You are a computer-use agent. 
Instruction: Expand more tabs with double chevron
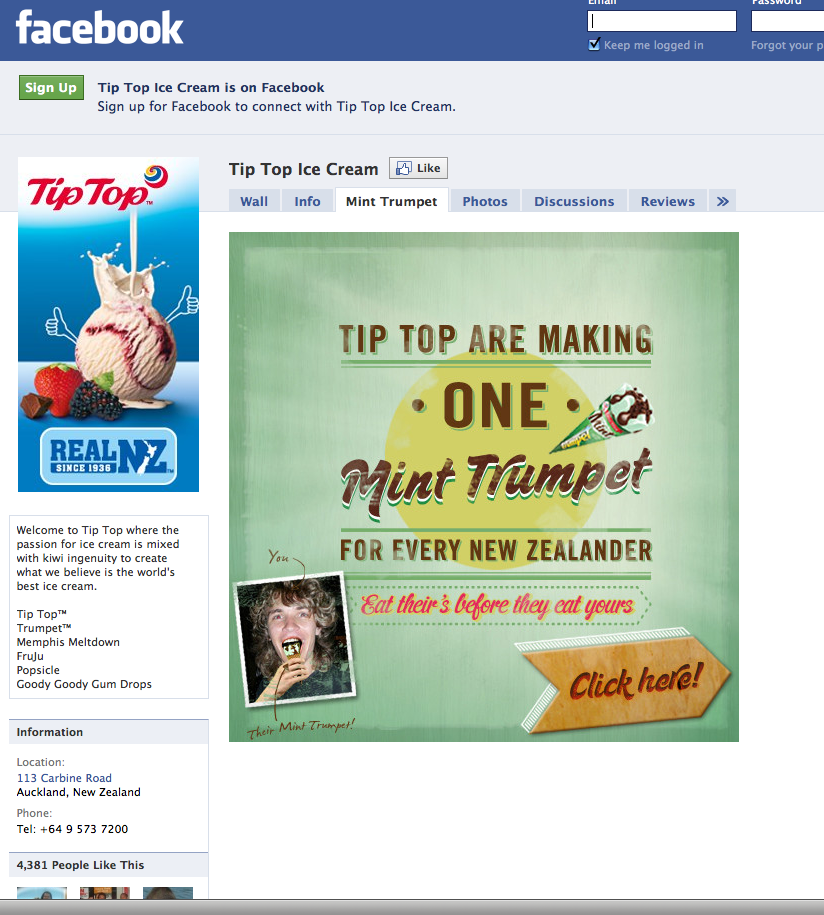722,201
